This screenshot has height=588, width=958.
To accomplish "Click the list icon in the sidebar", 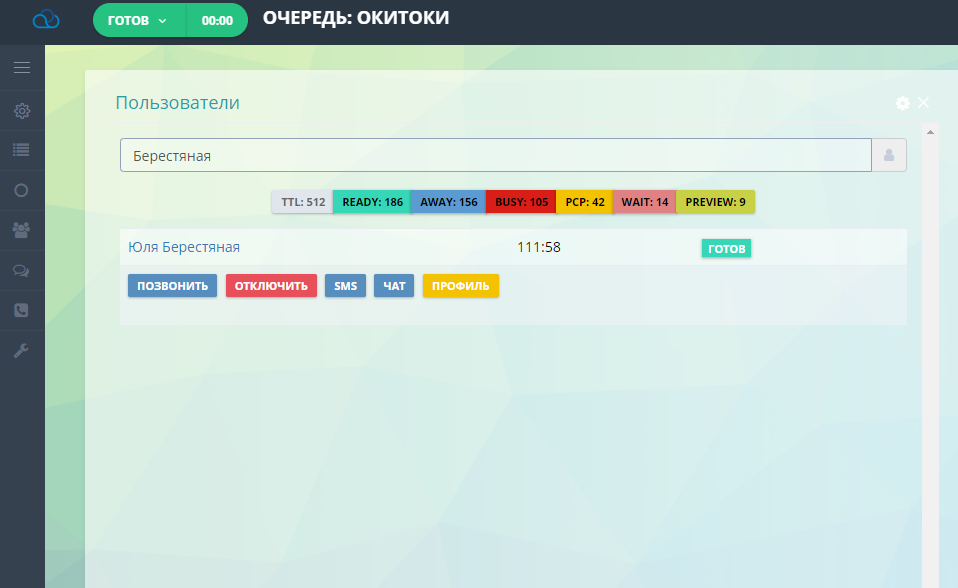I will click(22, 150).
